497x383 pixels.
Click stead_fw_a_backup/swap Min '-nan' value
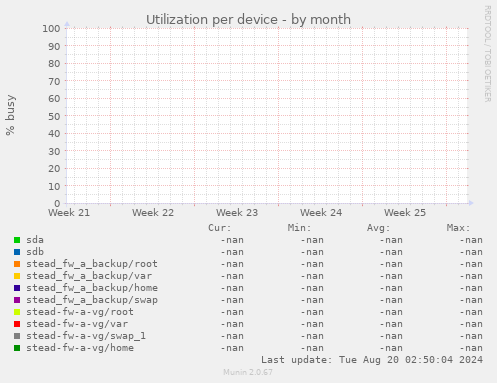click(312, 300)
